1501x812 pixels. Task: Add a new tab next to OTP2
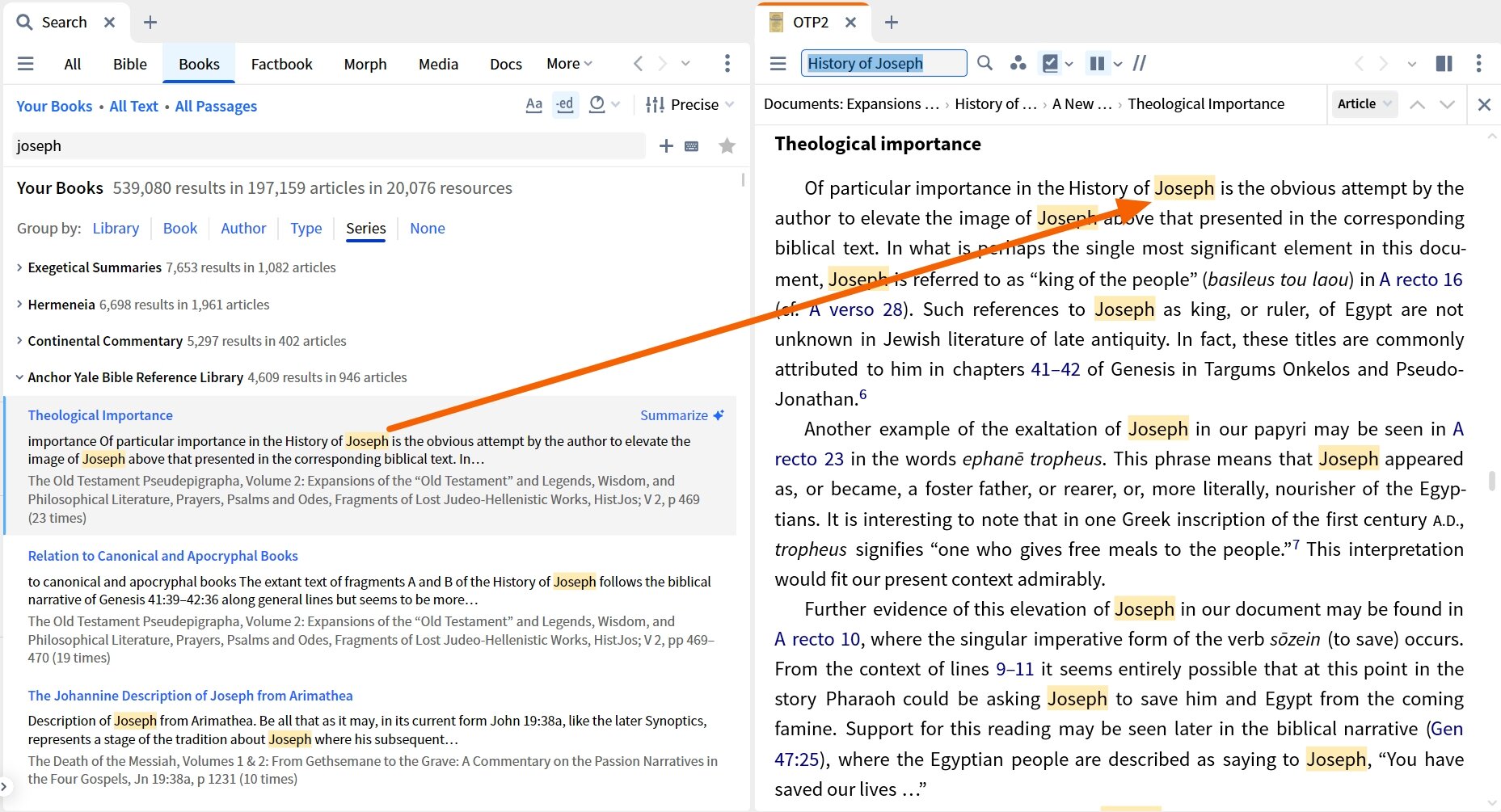point(892,23)
